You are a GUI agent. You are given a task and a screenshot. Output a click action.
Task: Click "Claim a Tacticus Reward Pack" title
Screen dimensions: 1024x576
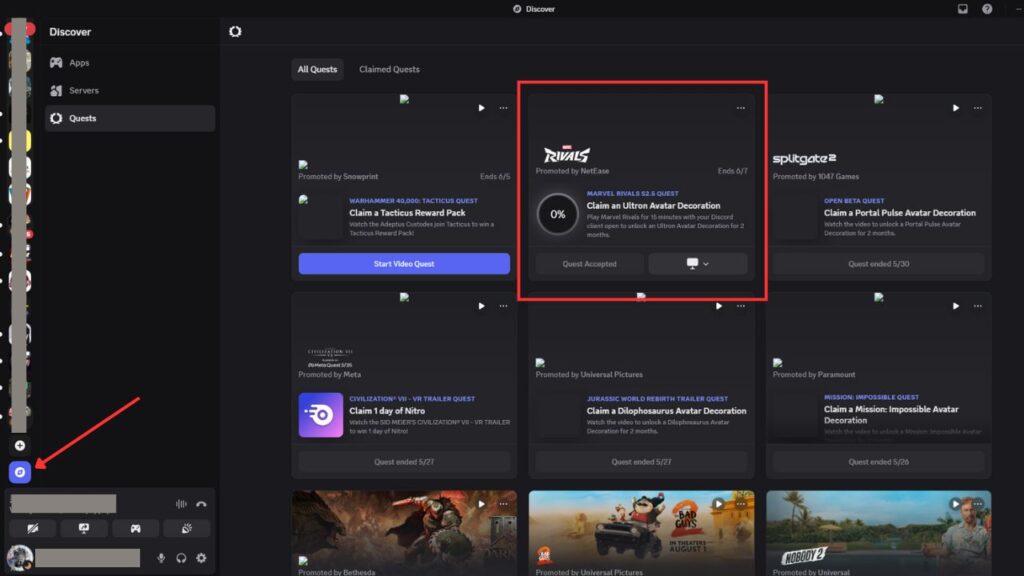coord(407,213)
